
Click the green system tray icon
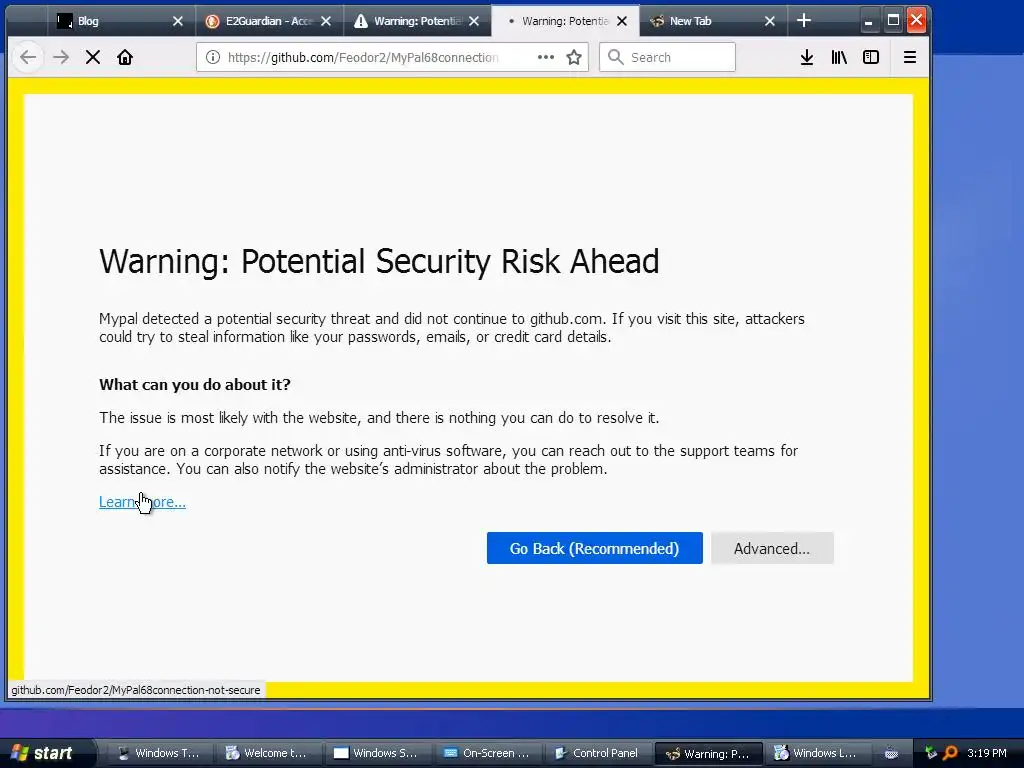(x=931, y=753)
